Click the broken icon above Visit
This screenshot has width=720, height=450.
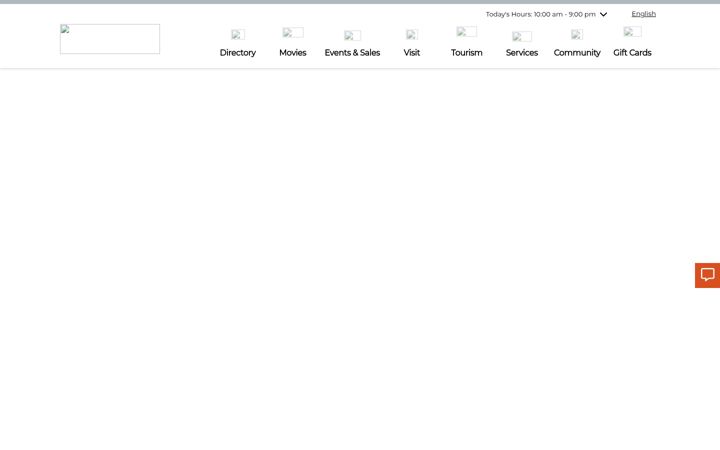coord(411,34)
